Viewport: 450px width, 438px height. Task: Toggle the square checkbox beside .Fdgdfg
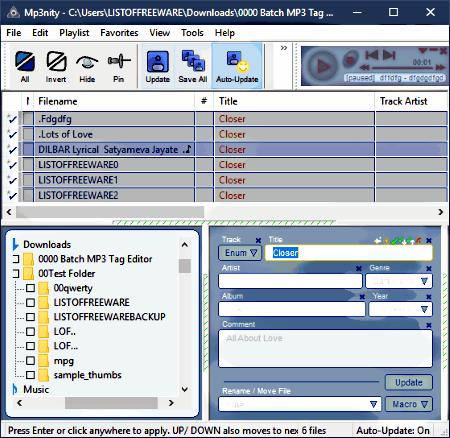pos(28,119)
